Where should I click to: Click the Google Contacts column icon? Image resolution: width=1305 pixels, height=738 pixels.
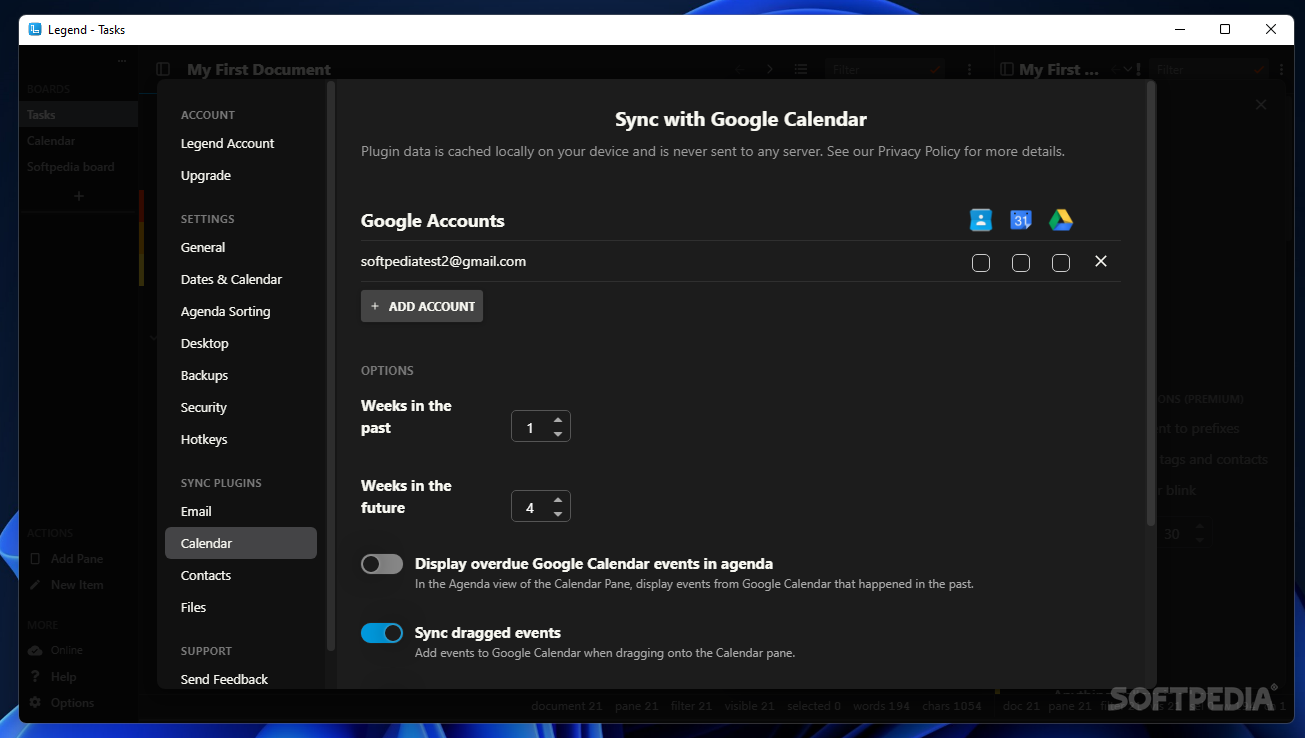tap(981, 220)
